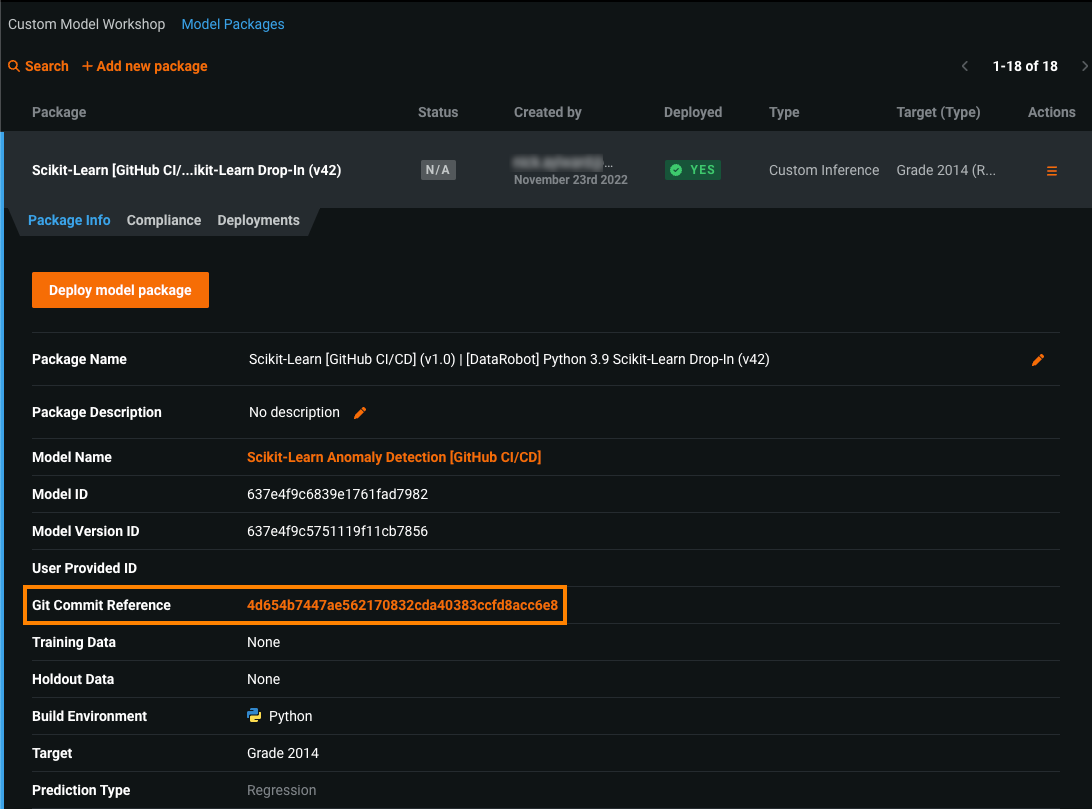Open Custom Model Workshop section
Viewport: 1092px width, 809px height.
coord(87,24)
